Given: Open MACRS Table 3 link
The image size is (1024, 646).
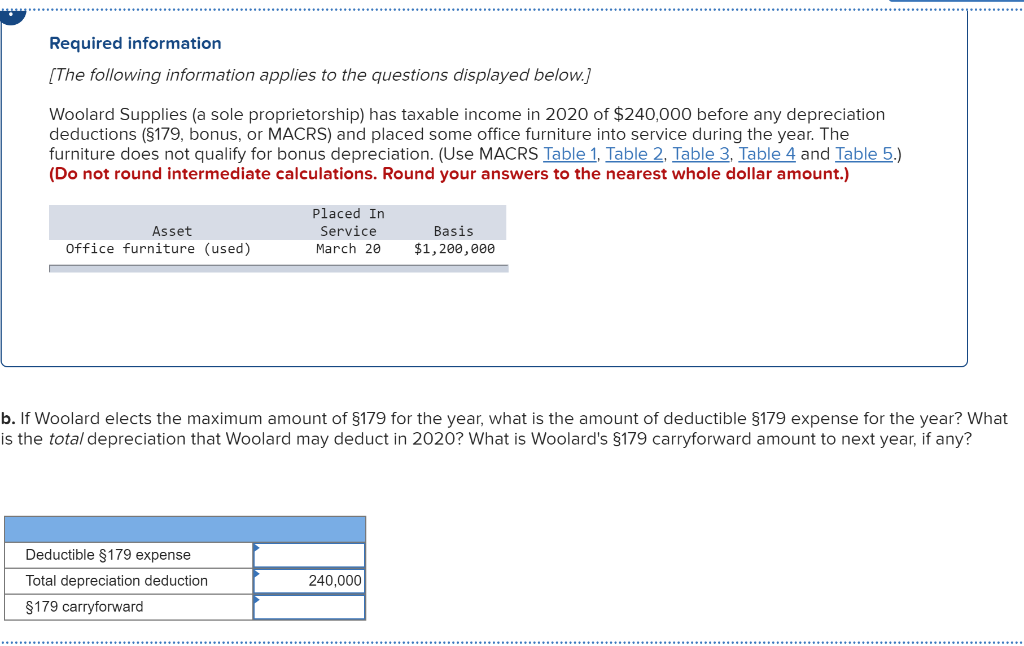Looking at the screenshot, I should [701, 153].
